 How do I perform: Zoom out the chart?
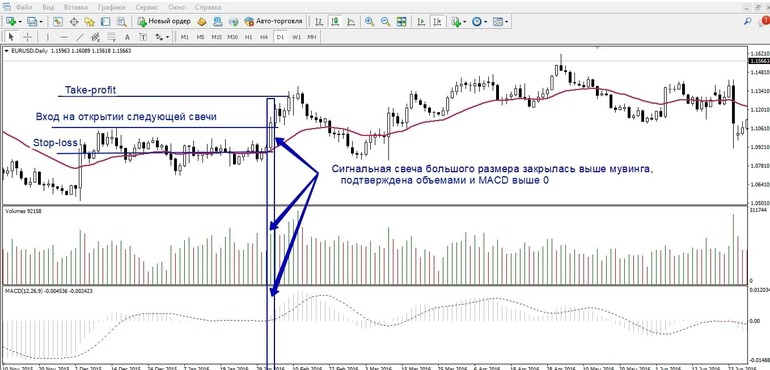pyautogui.click(x=385, y=22)
